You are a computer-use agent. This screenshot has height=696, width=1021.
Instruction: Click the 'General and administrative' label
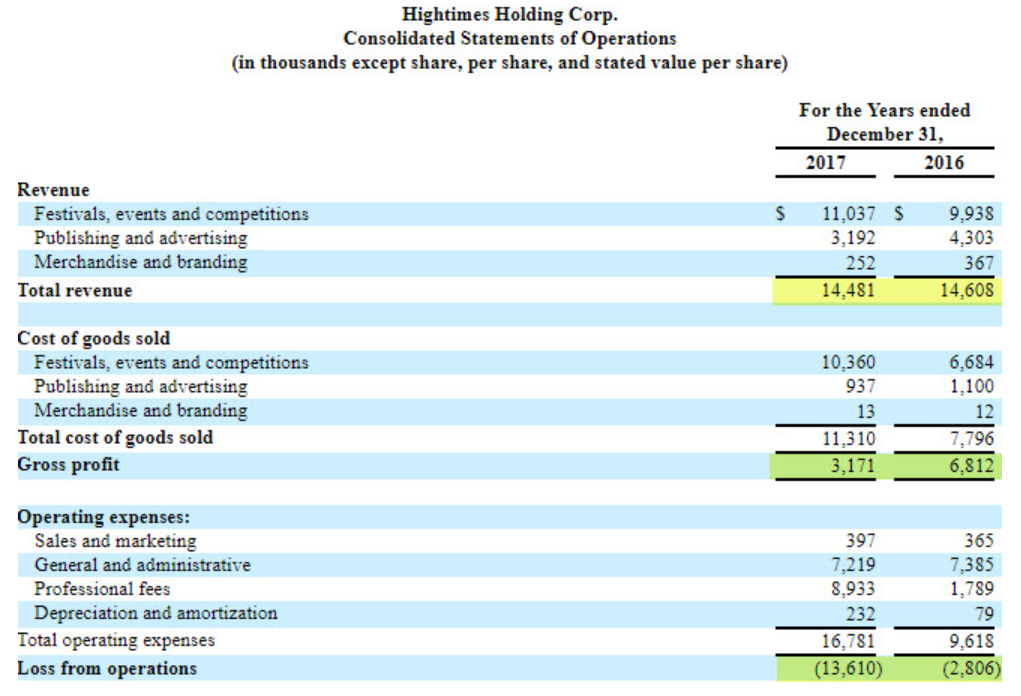pos(142,564)
